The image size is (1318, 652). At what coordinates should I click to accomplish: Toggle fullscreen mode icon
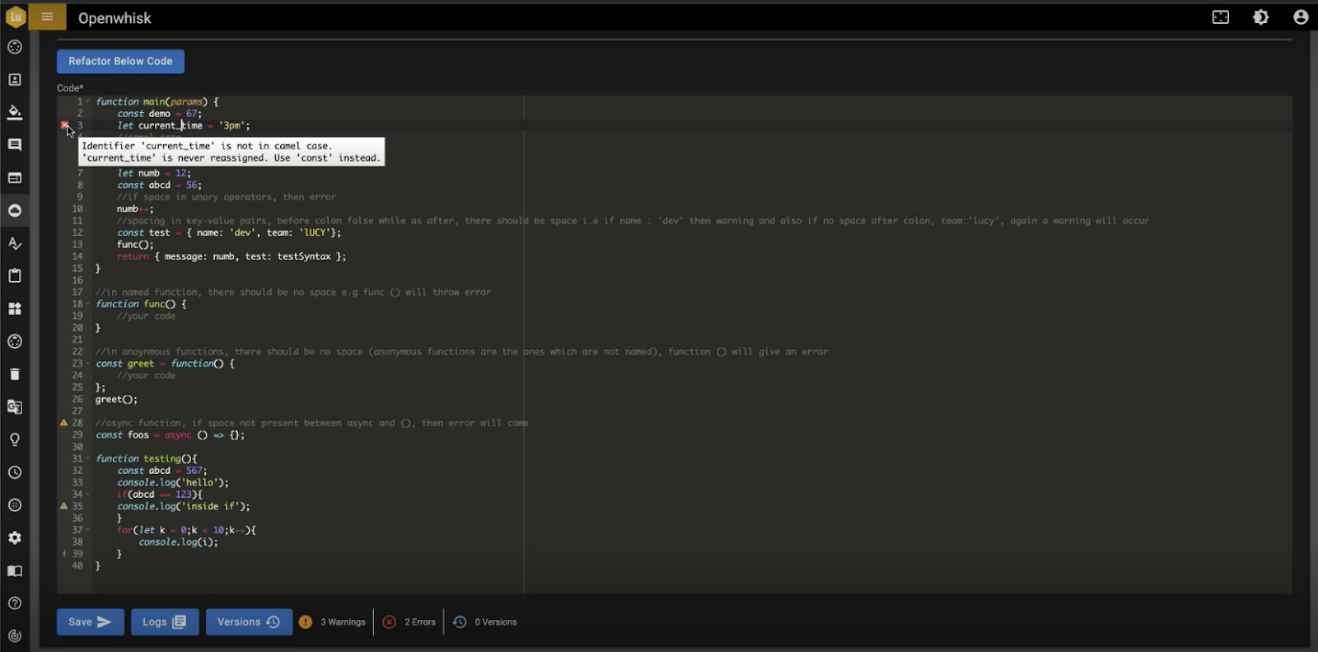(1221, 17)
